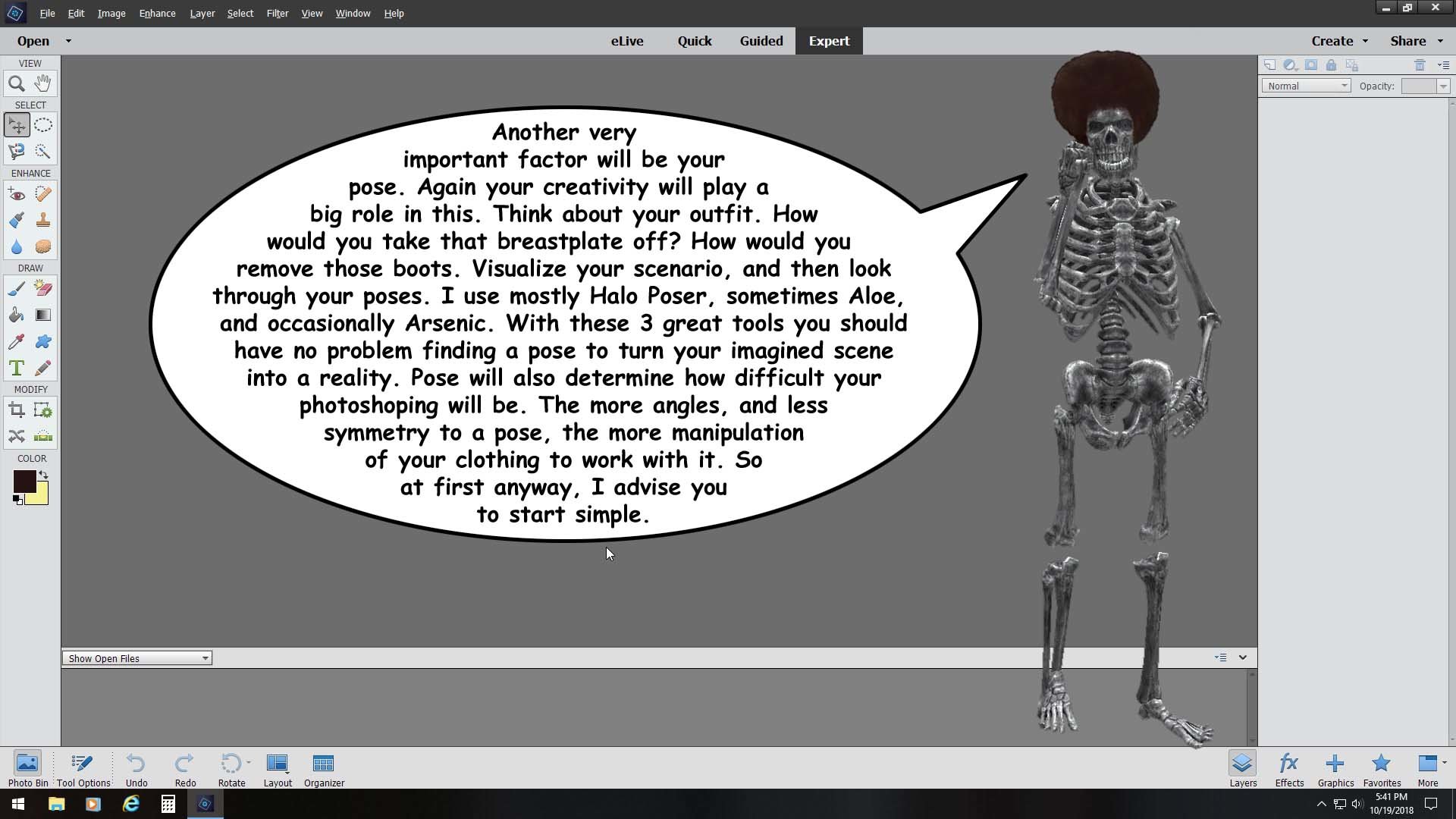Show the Favorites panel
The height and width of the screenshot is (819, 1456).
[x=1382, y=769]
